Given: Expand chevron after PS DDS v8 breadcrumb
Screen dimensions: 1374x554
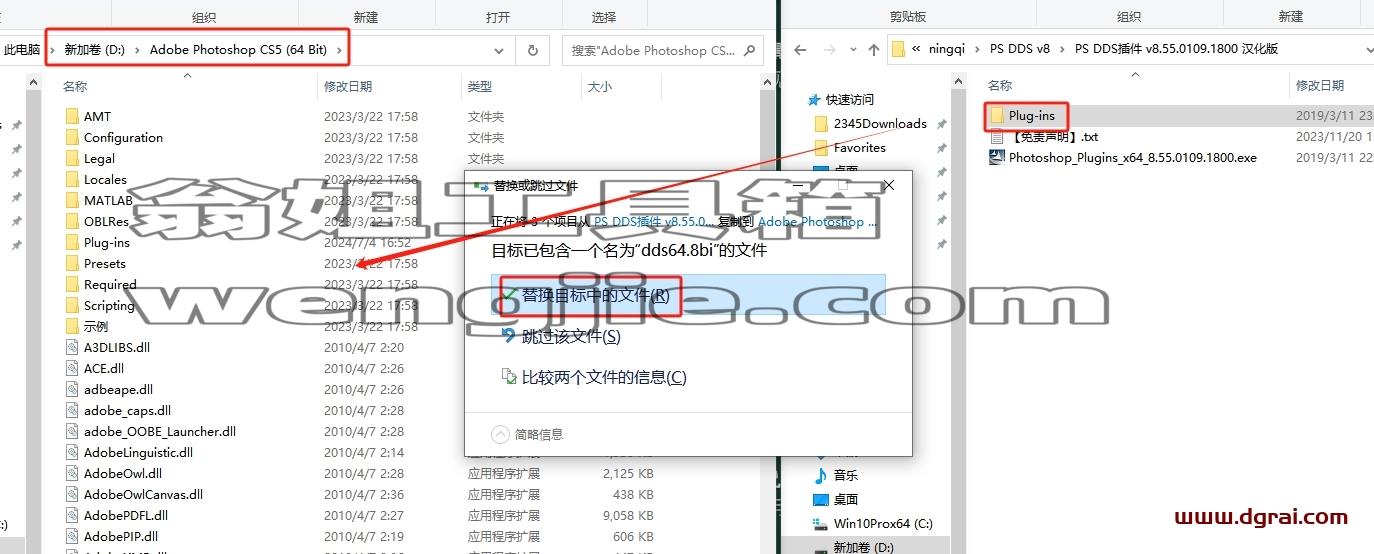Looking at the screenshot, I should pos(1062,49).
